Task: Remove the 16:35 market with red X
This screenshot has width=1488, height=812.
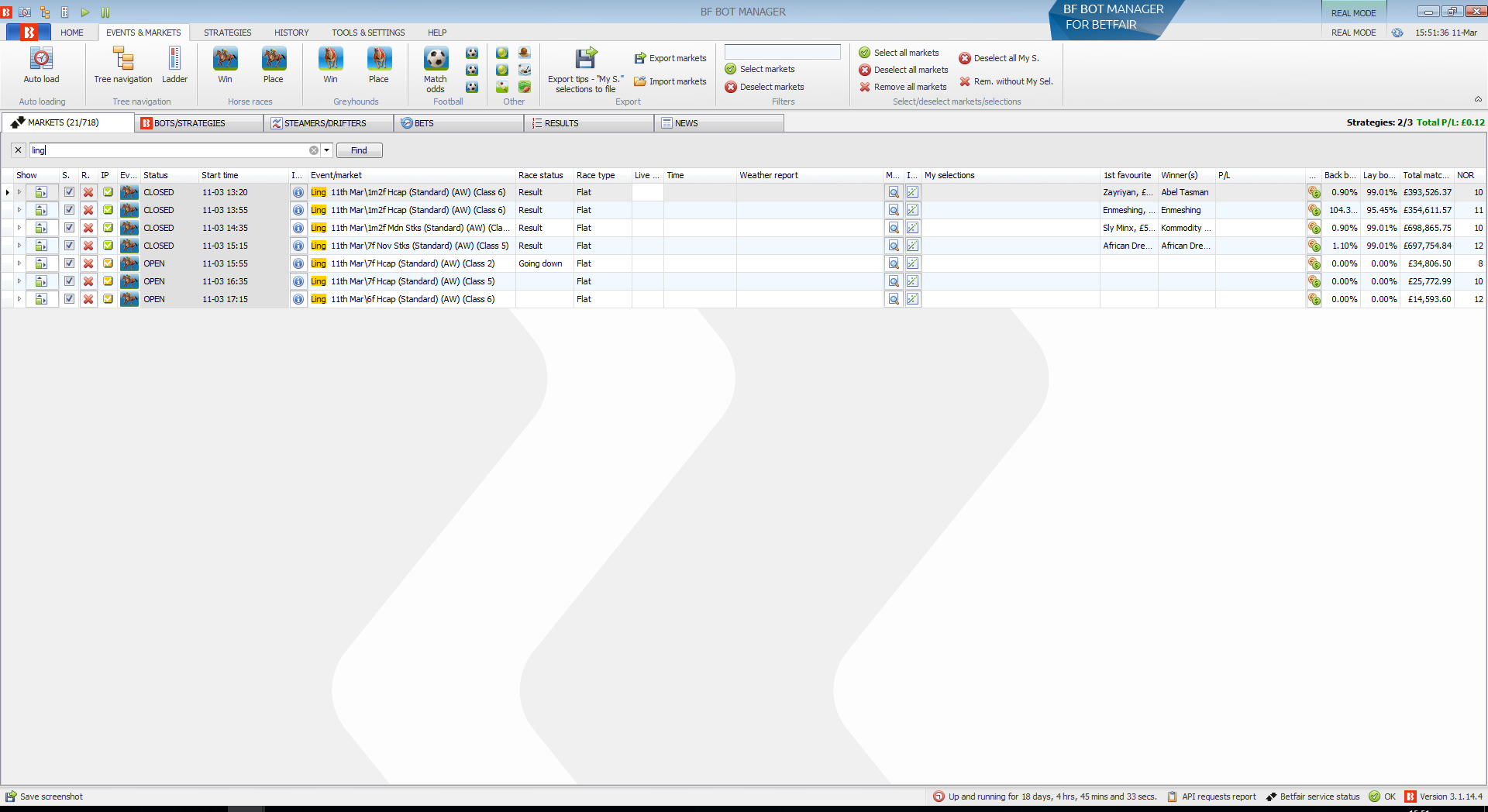Action: coord(88,281)
